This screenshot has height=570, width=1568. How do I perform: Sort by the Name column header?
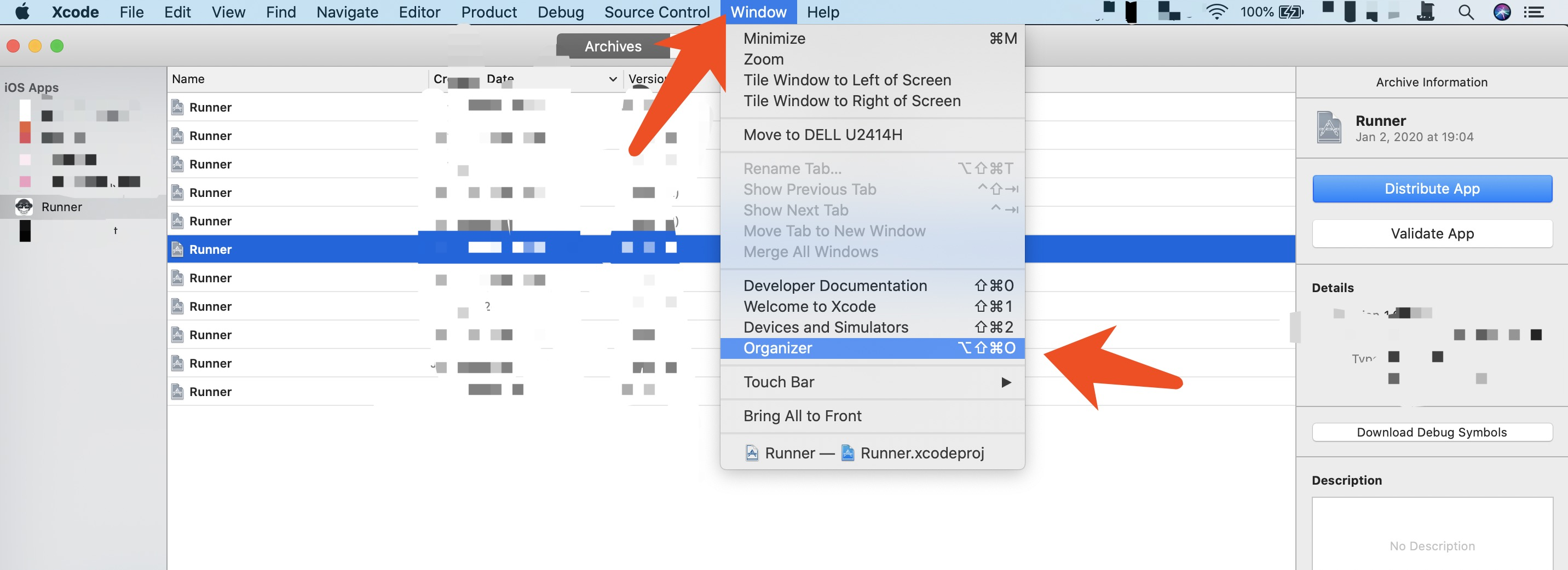298,79
